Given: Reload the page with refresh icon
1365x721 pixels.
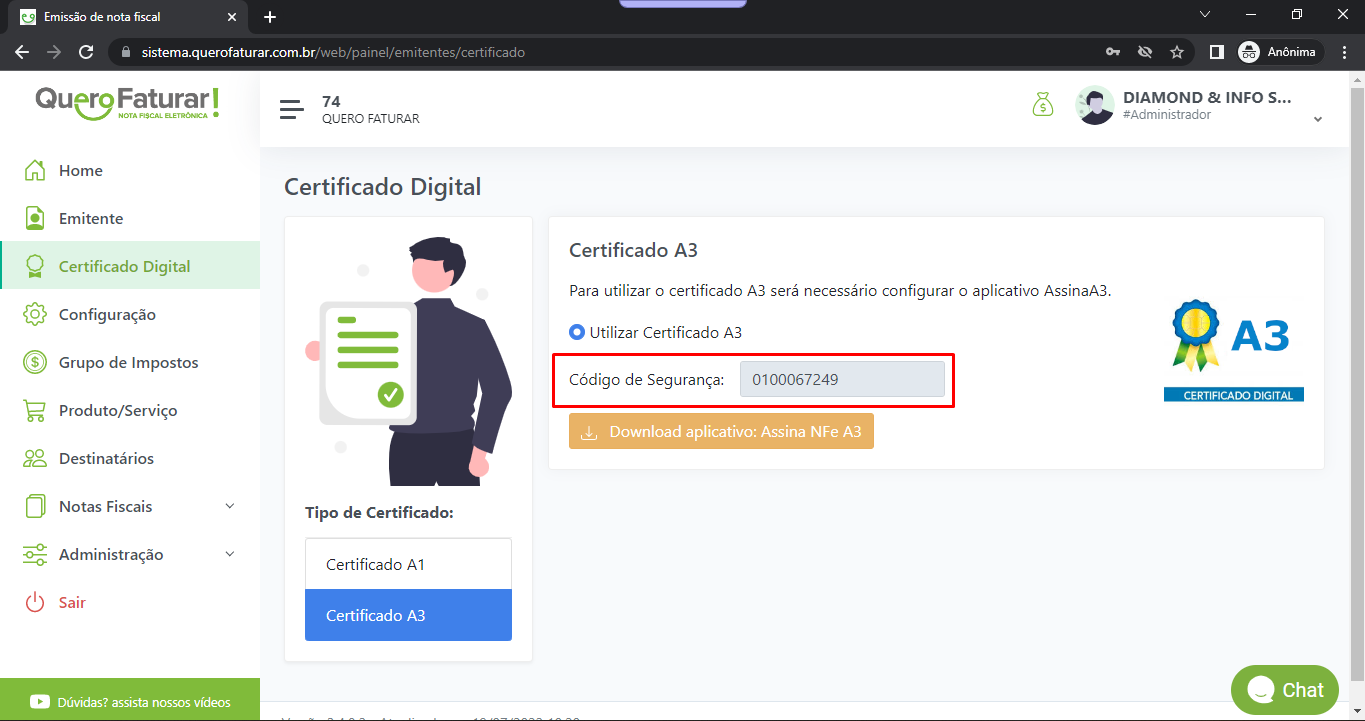Looking at the screenshot, I should (86, 52).
